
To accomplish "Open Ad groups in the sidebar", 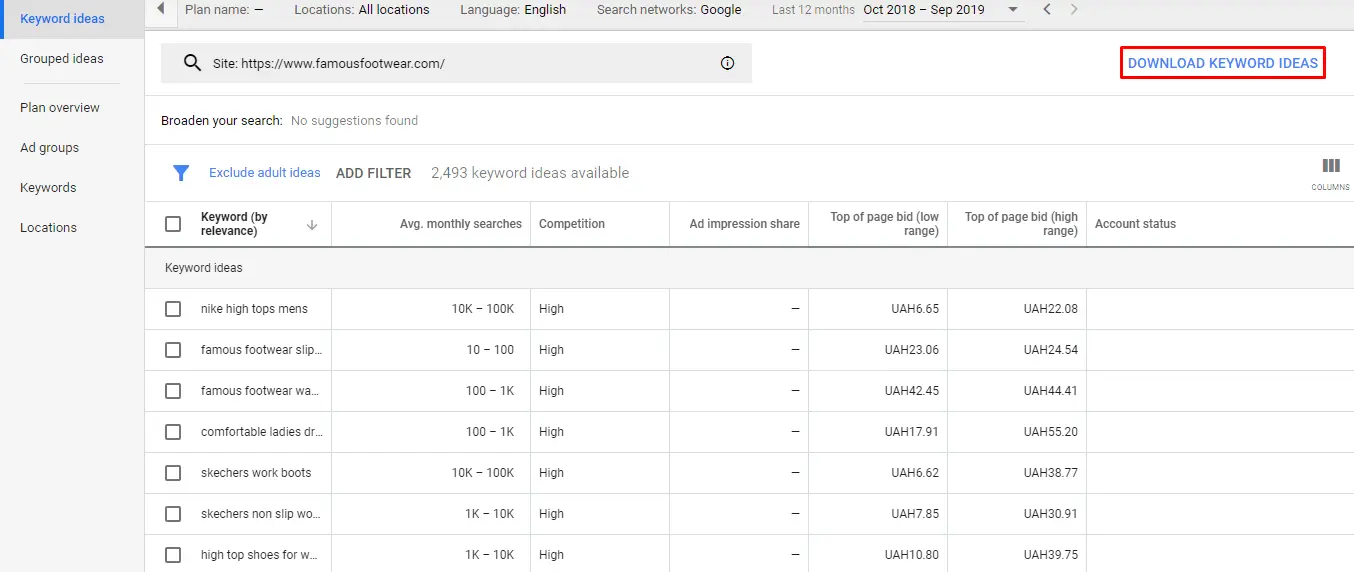I will tap(50, 148).
